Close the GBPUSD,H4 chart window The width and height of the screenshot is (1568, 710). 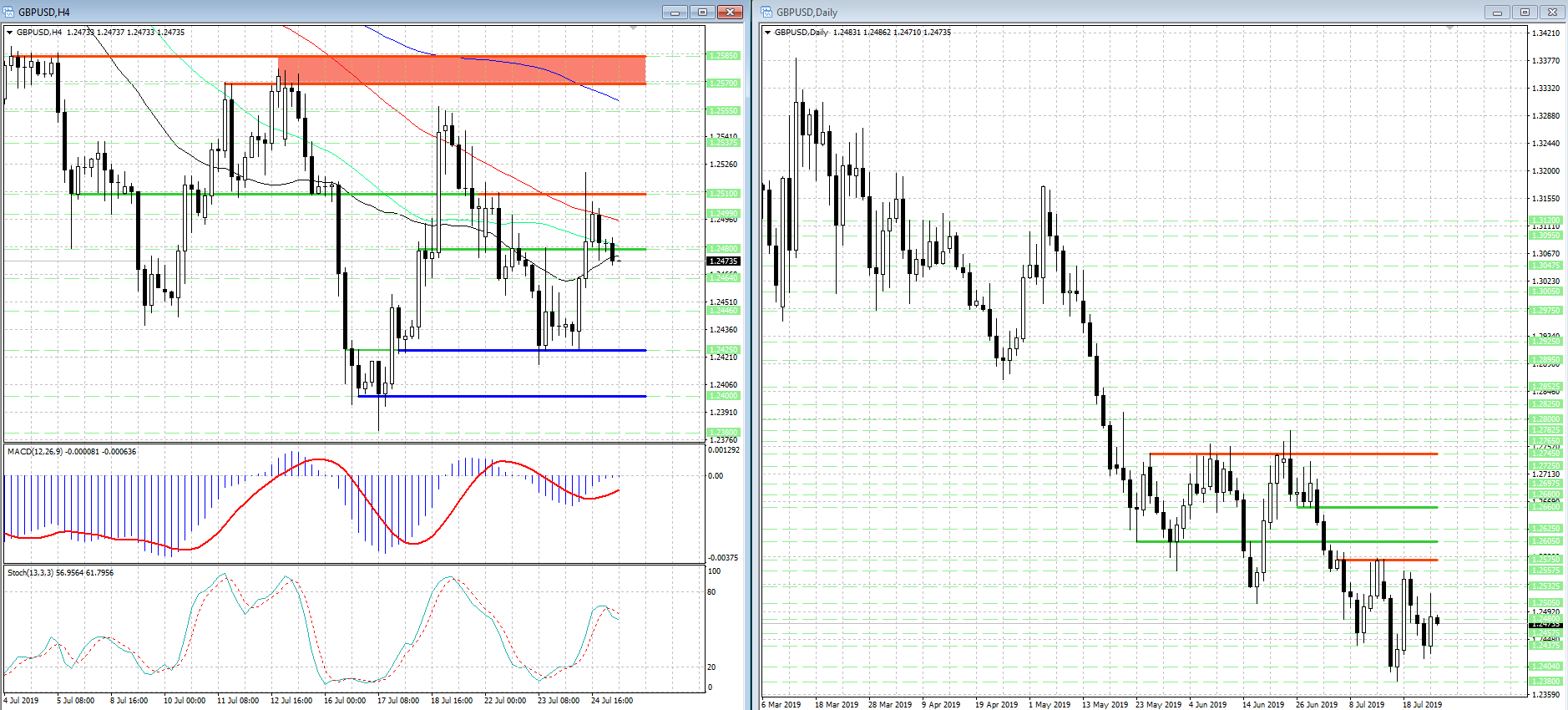click(x=730, y=12)
